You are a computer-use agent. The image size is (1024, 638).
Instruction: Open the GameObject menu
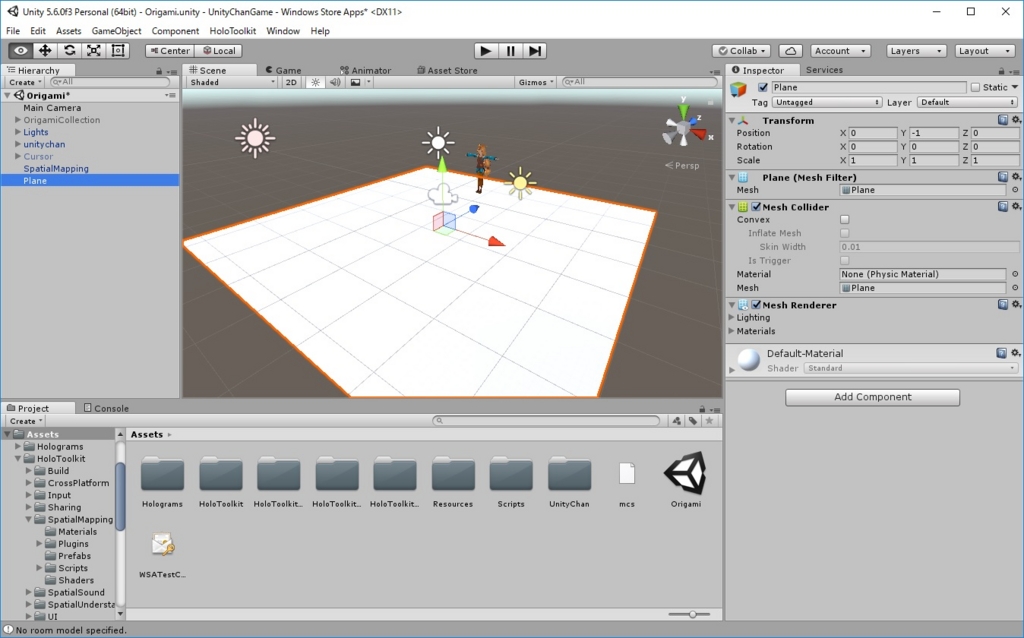pyautogui.click(x=116, y=31)
